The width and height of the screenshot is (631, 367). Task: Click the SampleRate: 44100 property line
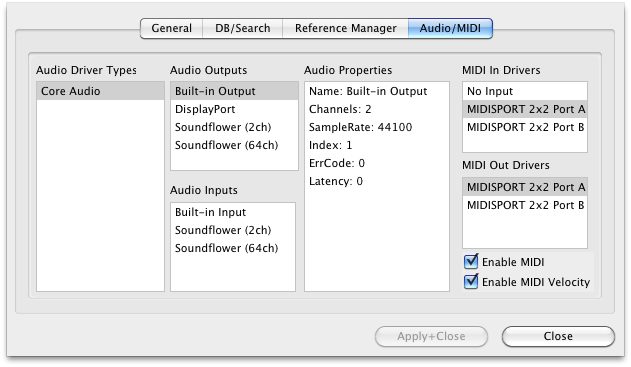tap(377, 127)
